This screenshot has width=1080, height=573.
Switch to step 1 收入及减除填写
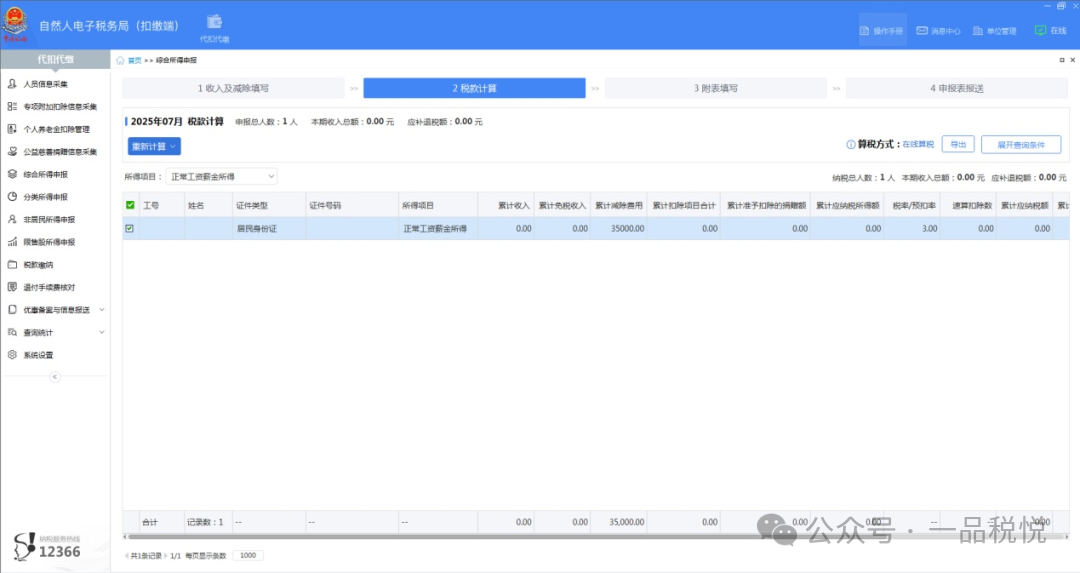click(x=233, y=88)
